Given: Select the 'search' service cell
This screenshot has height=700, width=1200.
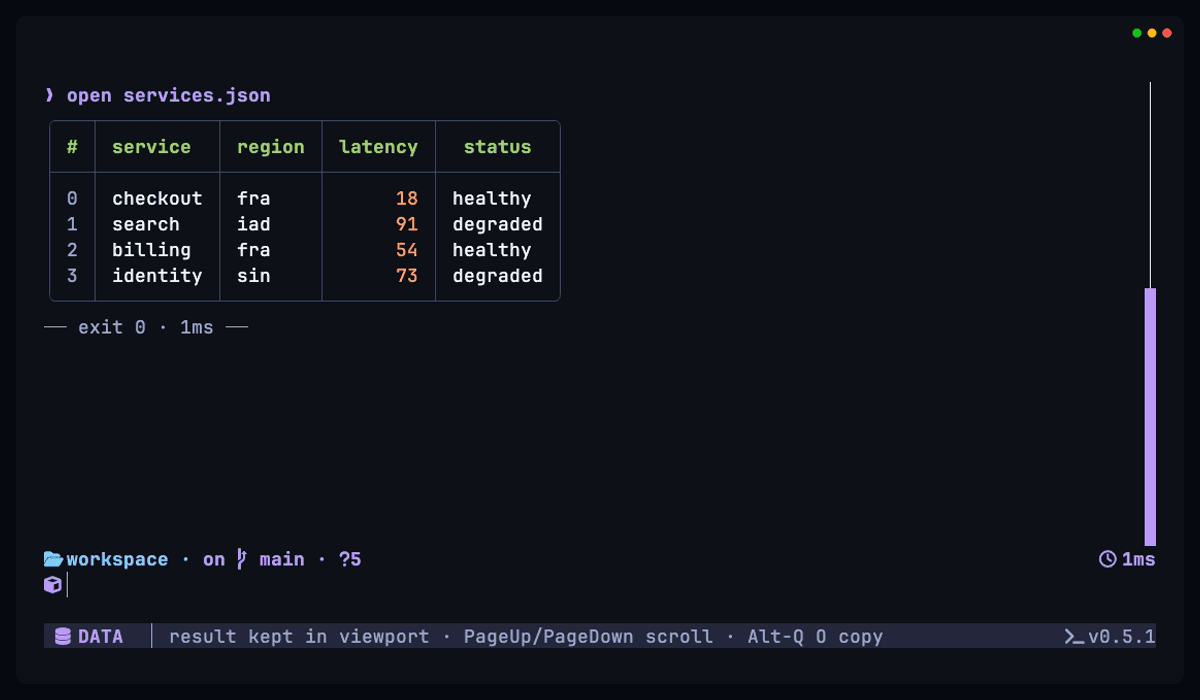Looking at the screenshot, I should click(146, 225).
